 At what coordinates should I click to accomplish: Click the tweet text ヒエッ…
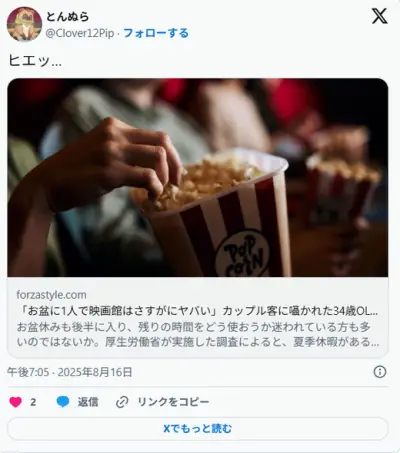(35, 61)
